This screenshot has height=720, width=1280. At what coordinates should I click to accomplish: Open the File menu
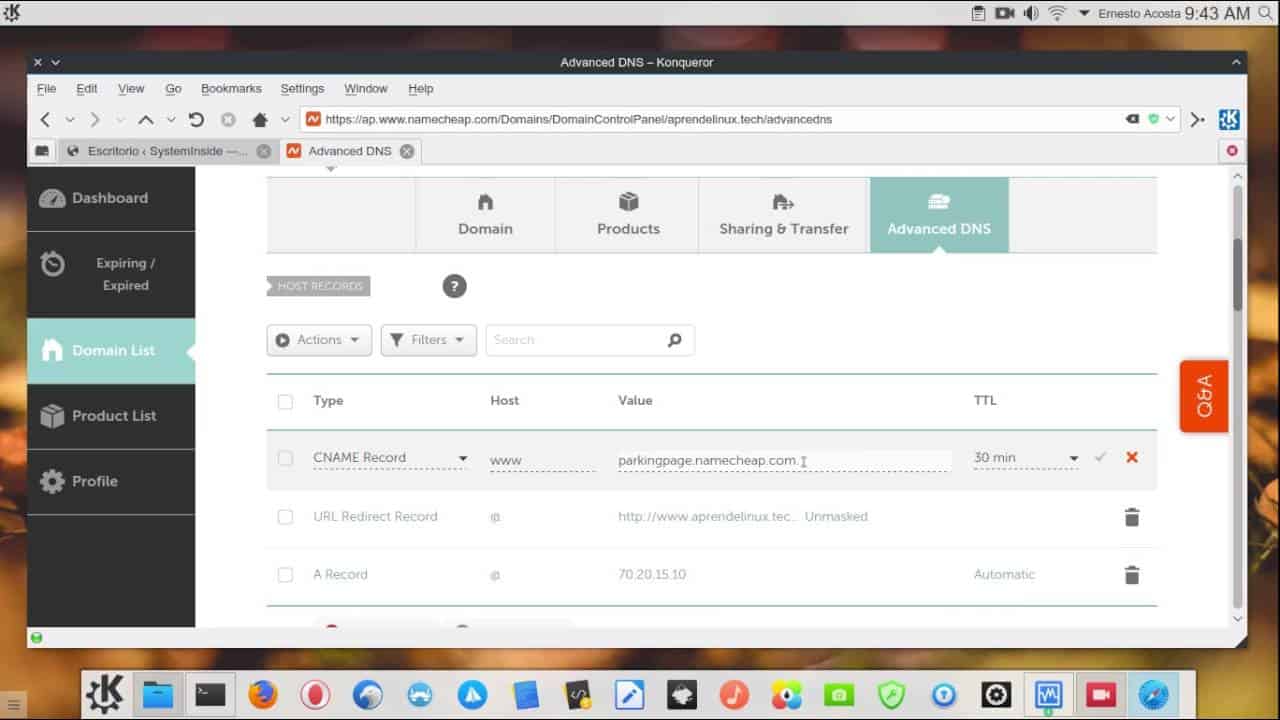coord(46,88)
